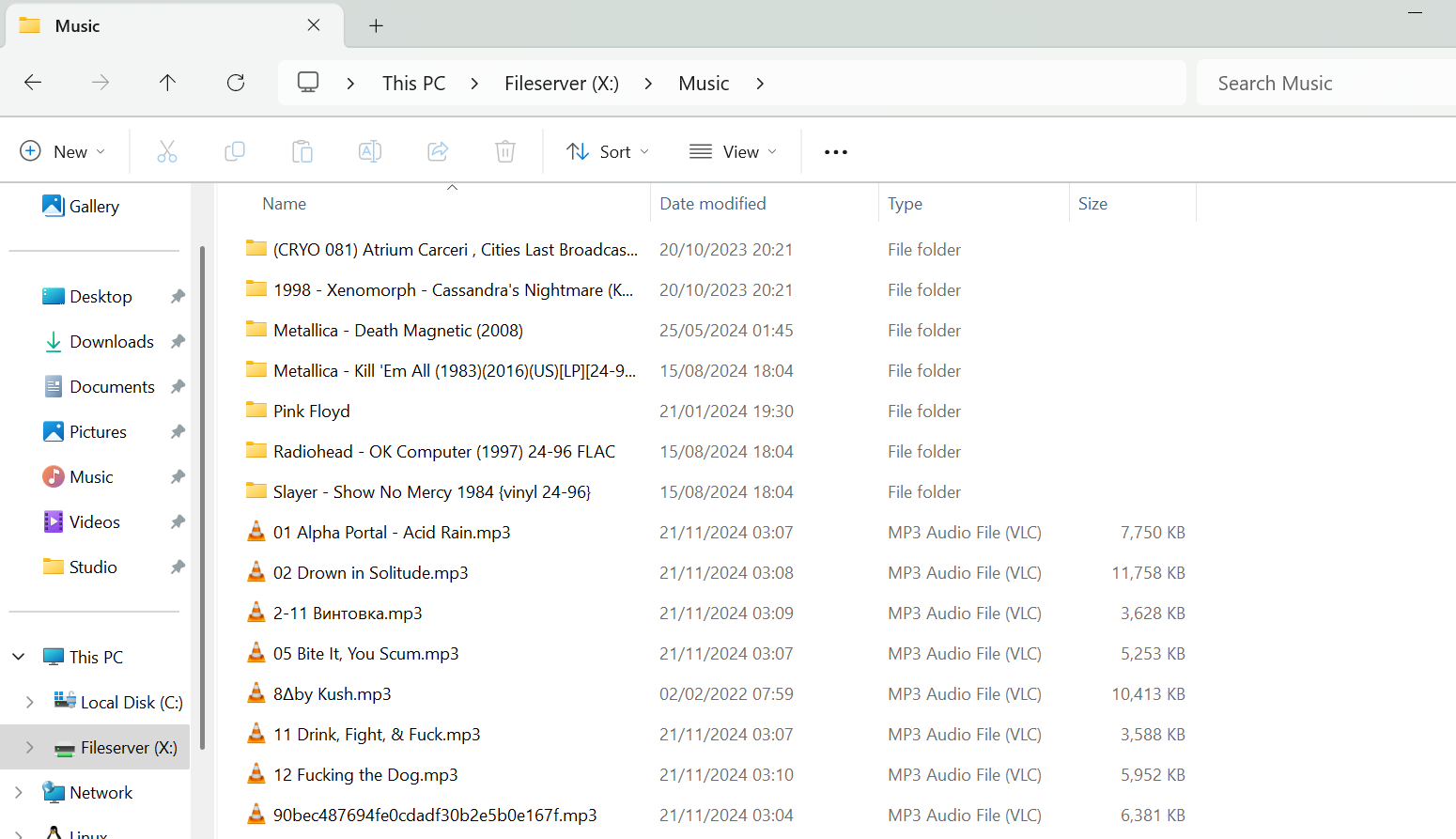Open Gallery in navigation pane
This screenshot has height=839, width=1456.
click(81, 206)
